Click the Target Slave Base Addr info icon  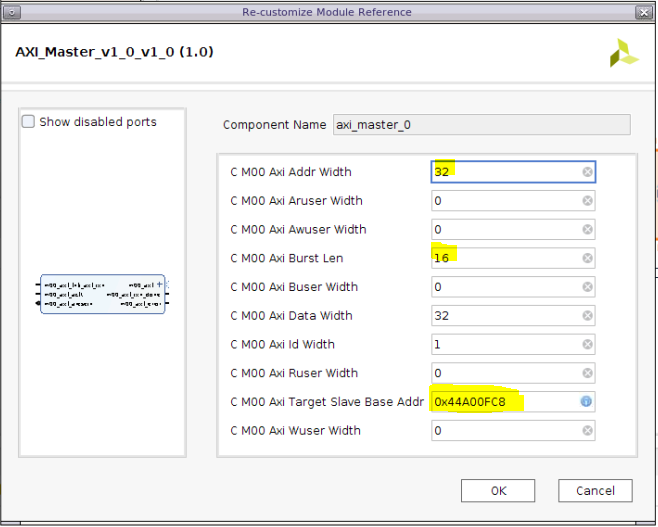pos(587,402)
